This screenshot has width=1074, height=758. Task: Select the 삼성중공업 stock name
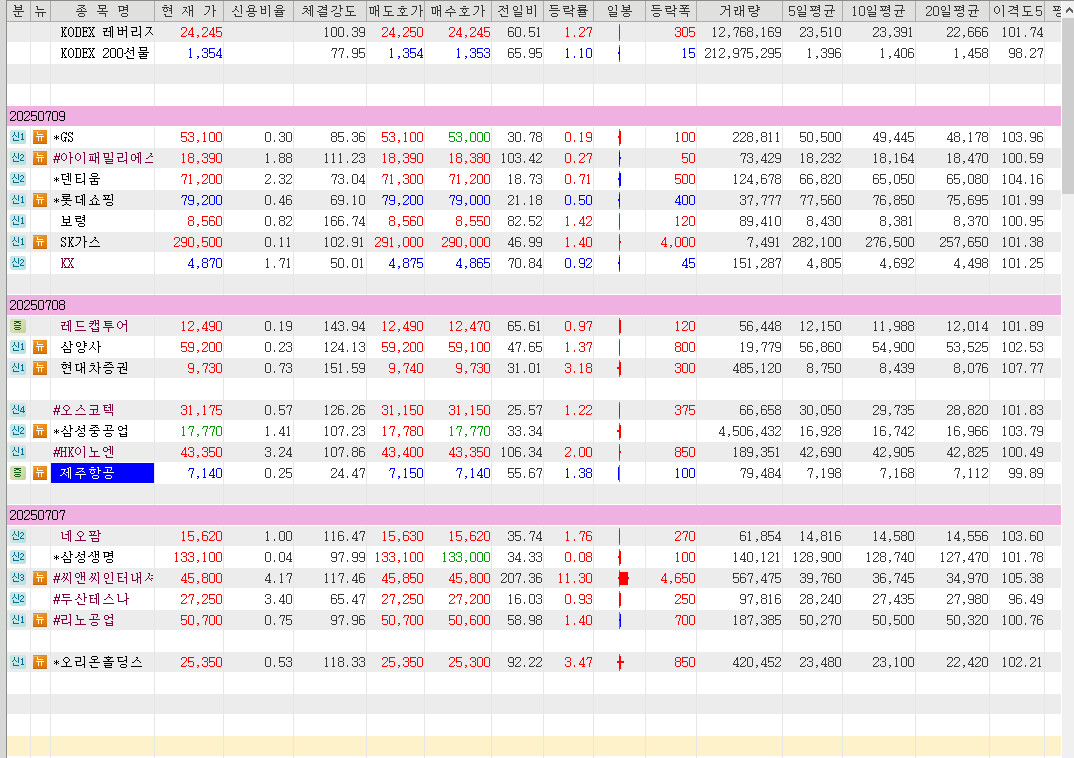click(x=91, y=431)
